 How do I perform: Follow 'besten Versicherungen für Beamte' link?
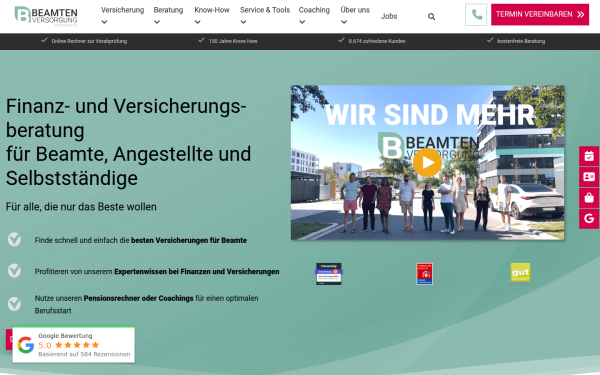[189, 240]
